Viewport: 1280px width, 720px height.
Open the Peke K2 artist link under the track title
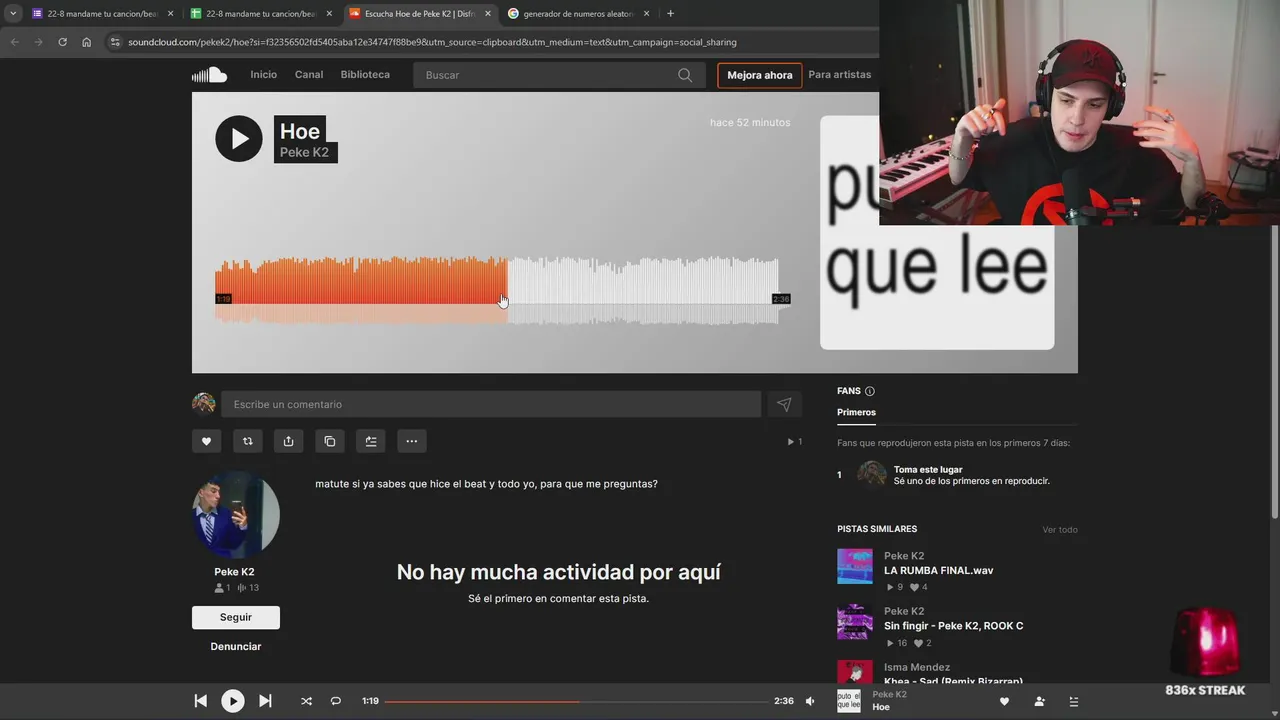[304, 152]
